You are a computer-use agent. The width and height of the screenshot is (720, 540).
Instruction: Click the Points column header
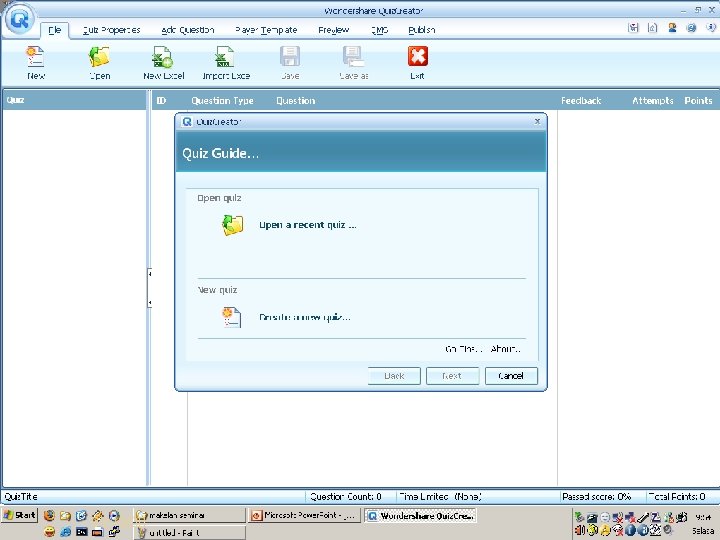(x=698, y=101)
